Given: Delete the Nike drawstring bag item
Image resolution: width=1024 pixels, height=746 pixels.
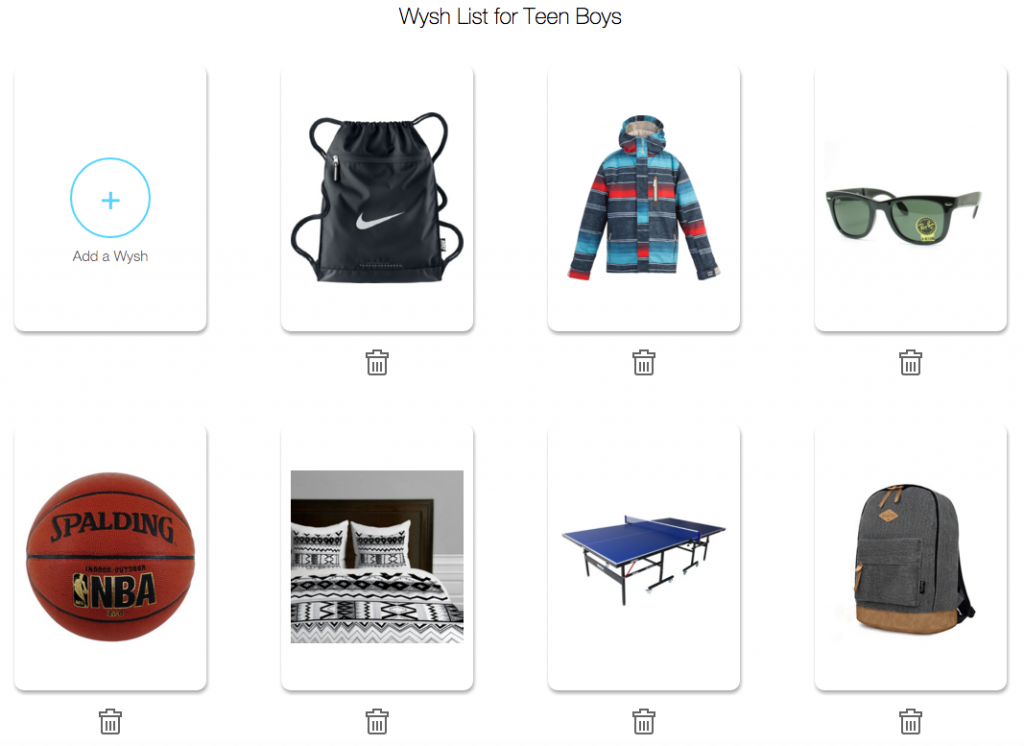Looking at the screenshot, I should [x=377, y=363].
